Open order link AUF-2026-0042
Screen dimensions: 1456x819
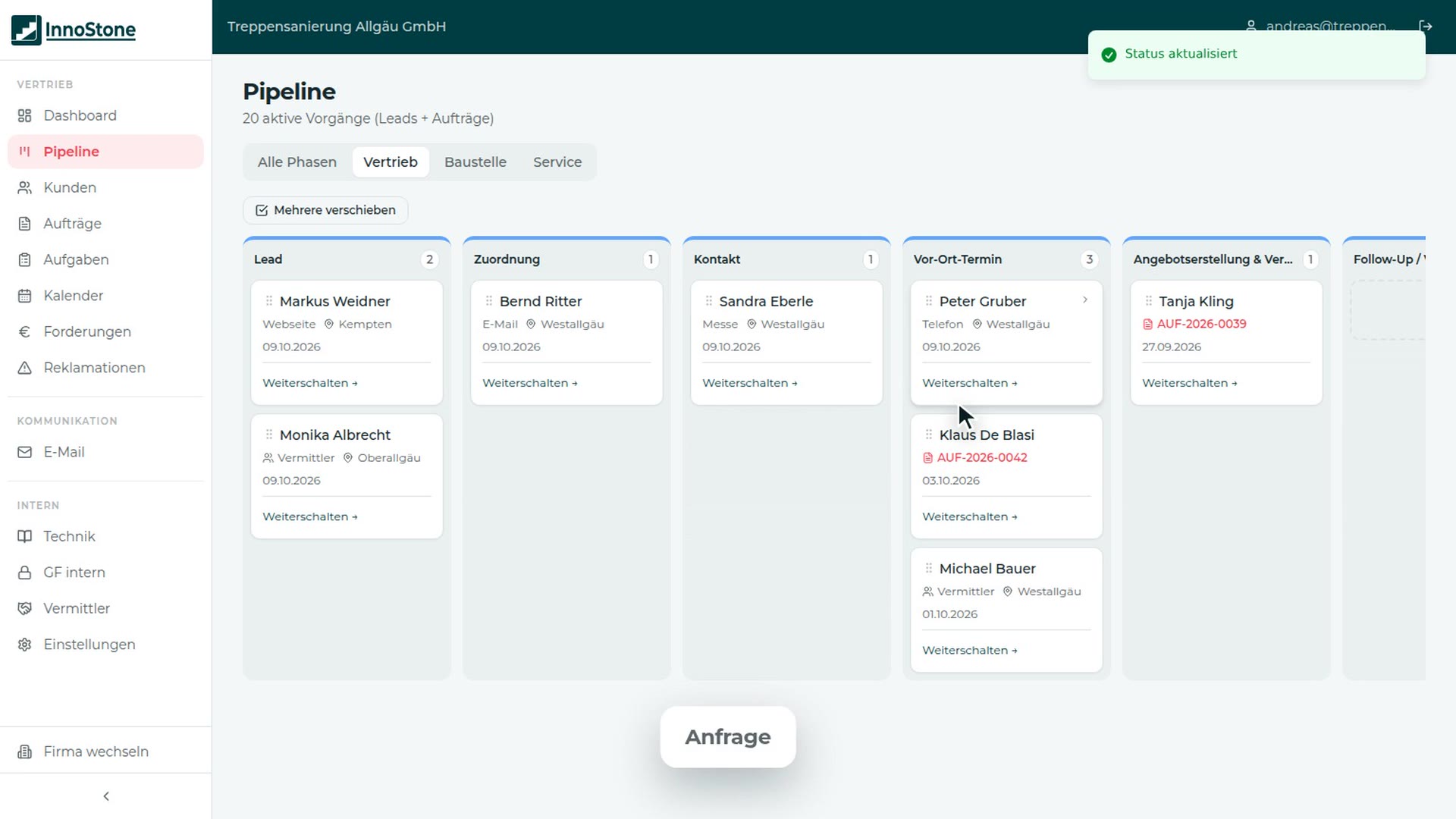pos(982,457)
